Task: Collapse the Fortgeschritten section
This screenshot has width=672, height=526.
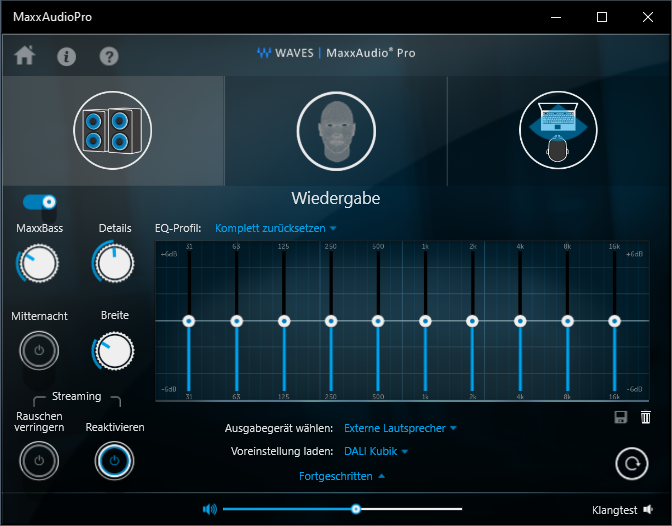Action: 342,476
